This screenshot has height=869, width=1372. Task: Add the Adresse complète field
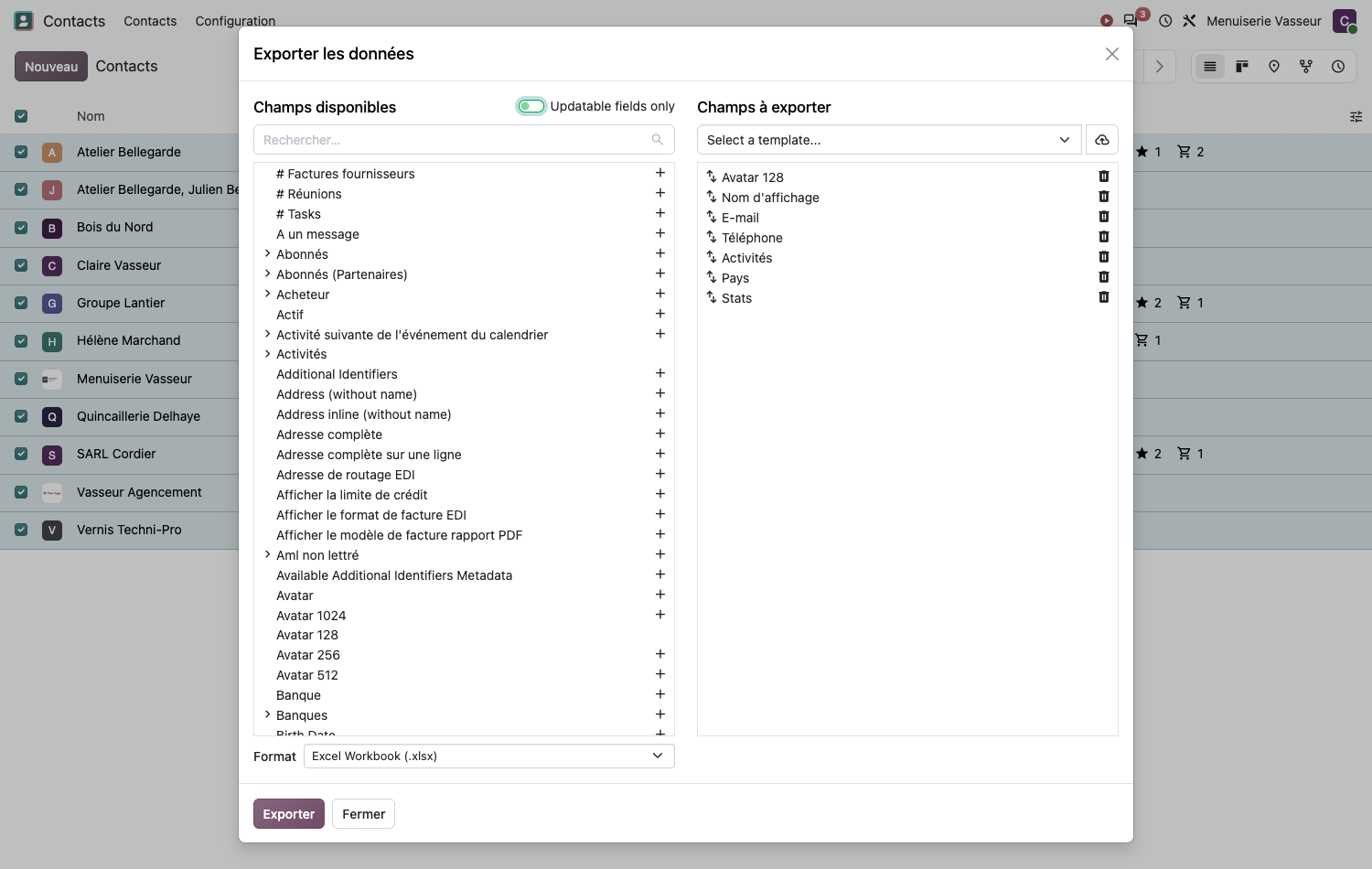[x=659, y=434]
